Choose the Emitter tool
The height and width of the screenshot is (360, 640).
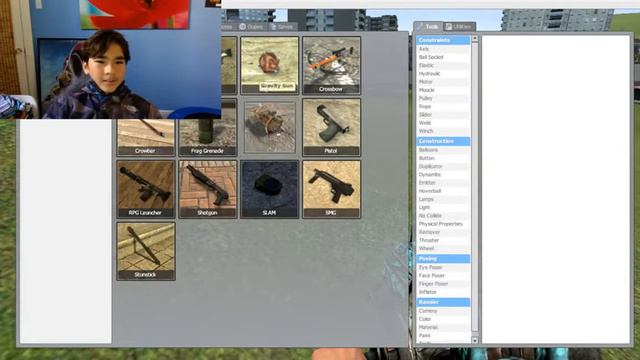443,182
